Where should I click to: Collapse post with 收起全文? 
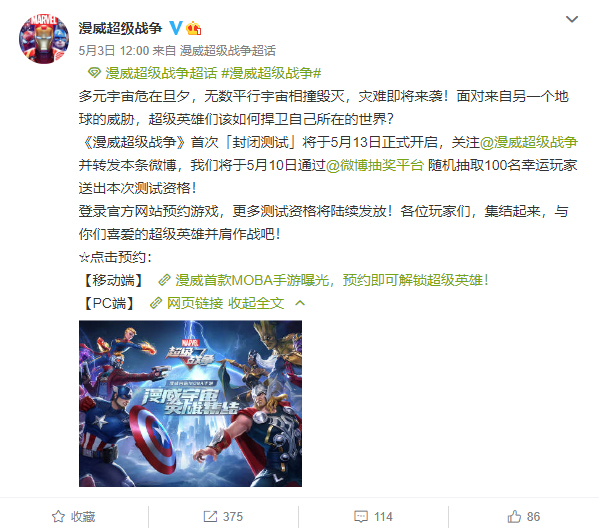tap(256, 303)
